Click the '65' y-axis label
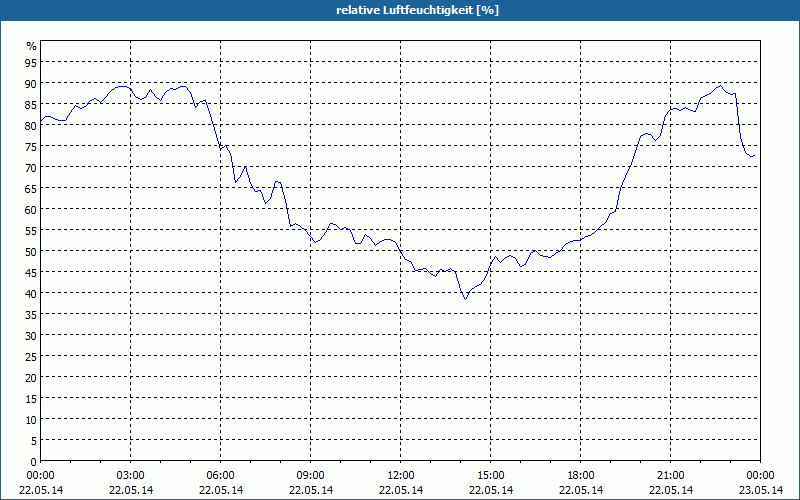Screen dimensions: 800x500 click(x=31, y=188)
